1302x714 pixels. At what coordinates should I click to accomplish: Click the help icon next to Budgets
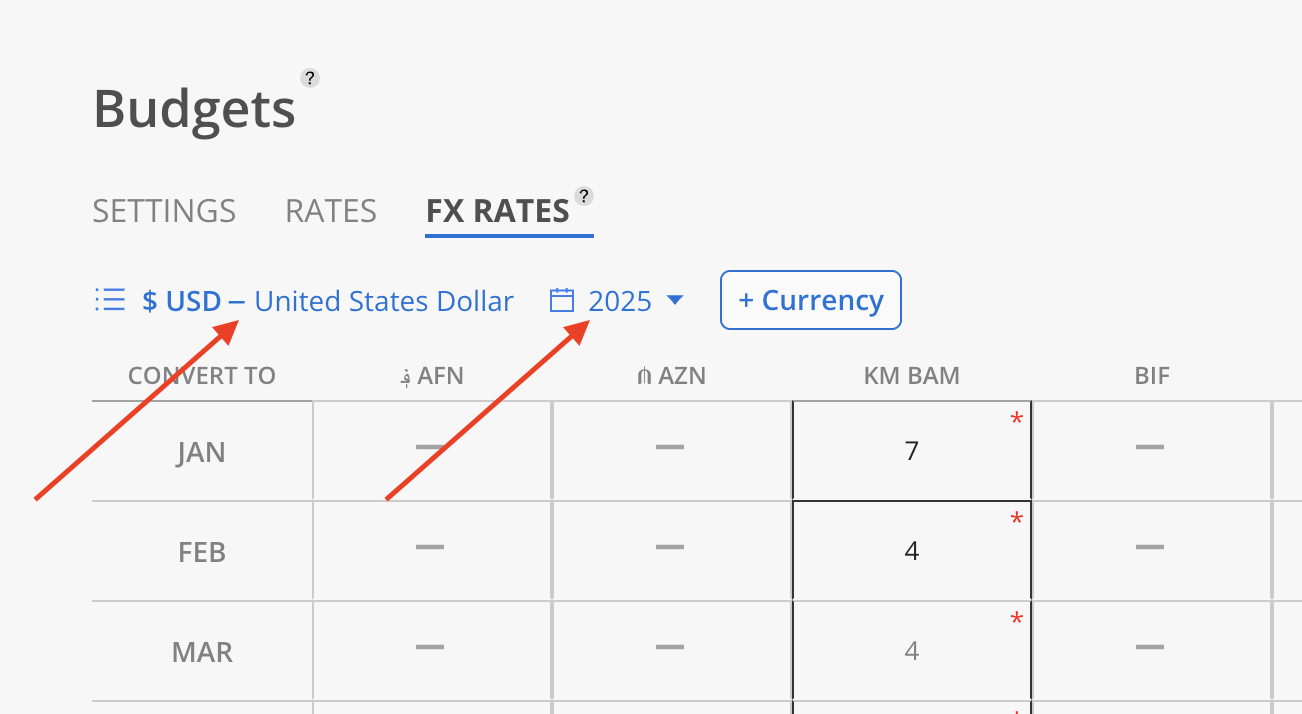click(x=310, y=79)
